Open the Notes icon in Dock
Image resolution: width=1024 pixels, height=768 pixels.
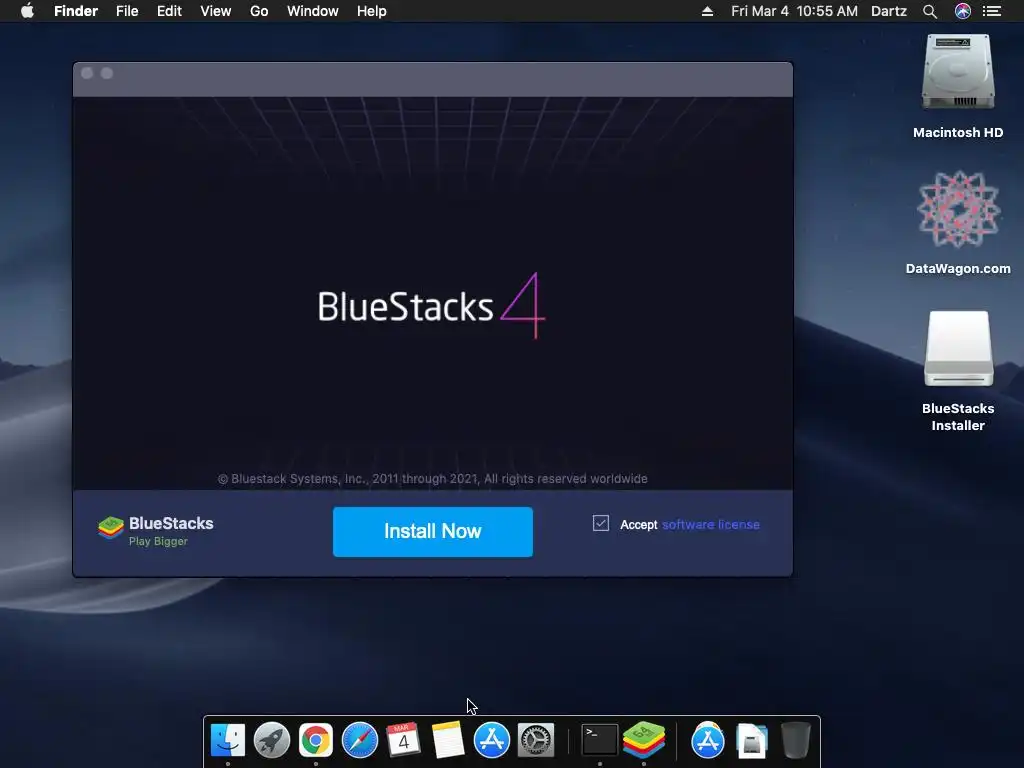click(447, 741)
